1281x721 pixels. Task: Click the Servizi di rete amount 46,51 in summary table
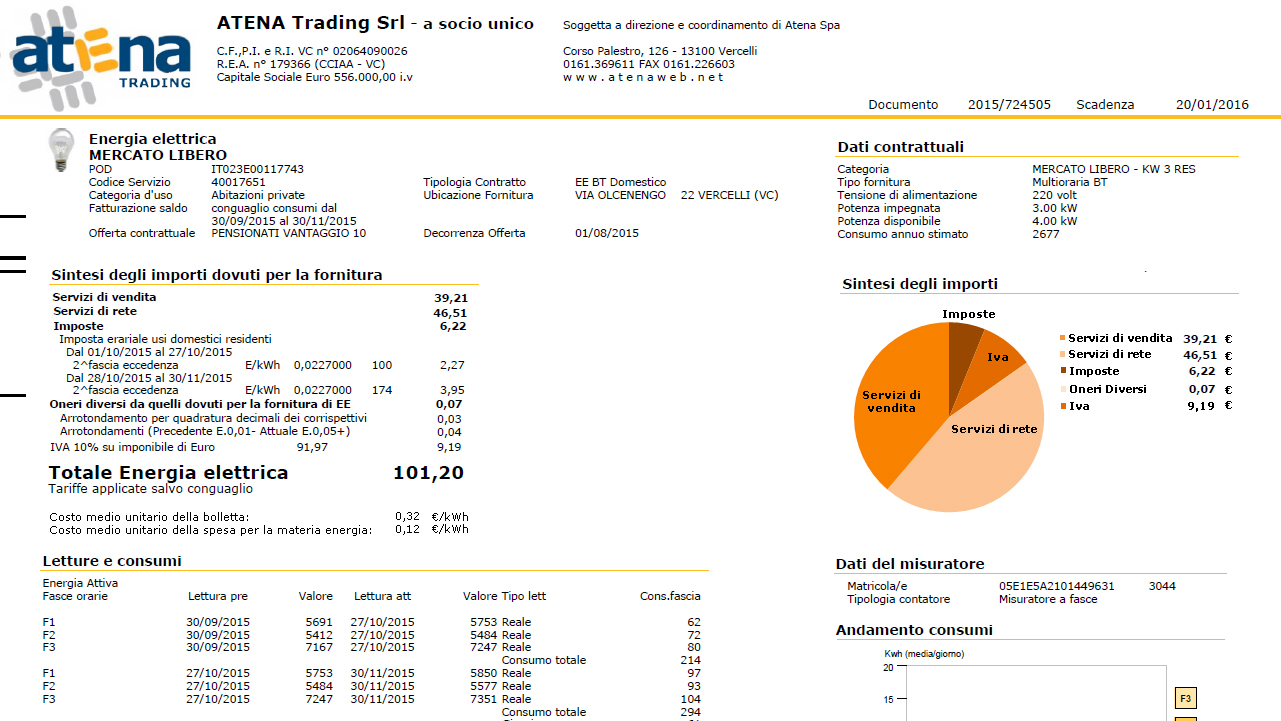(450, 312)
